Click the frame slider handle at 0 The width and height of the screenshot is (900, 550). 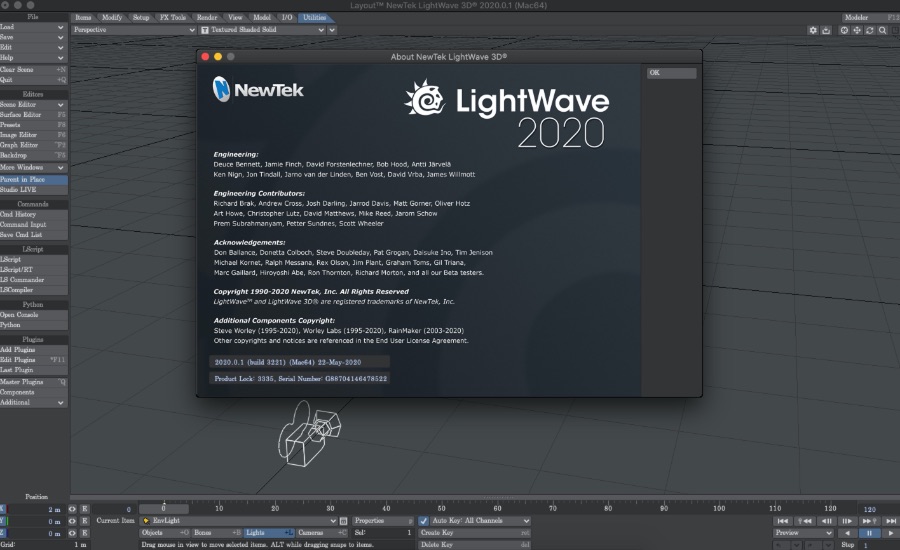point(164,509)
